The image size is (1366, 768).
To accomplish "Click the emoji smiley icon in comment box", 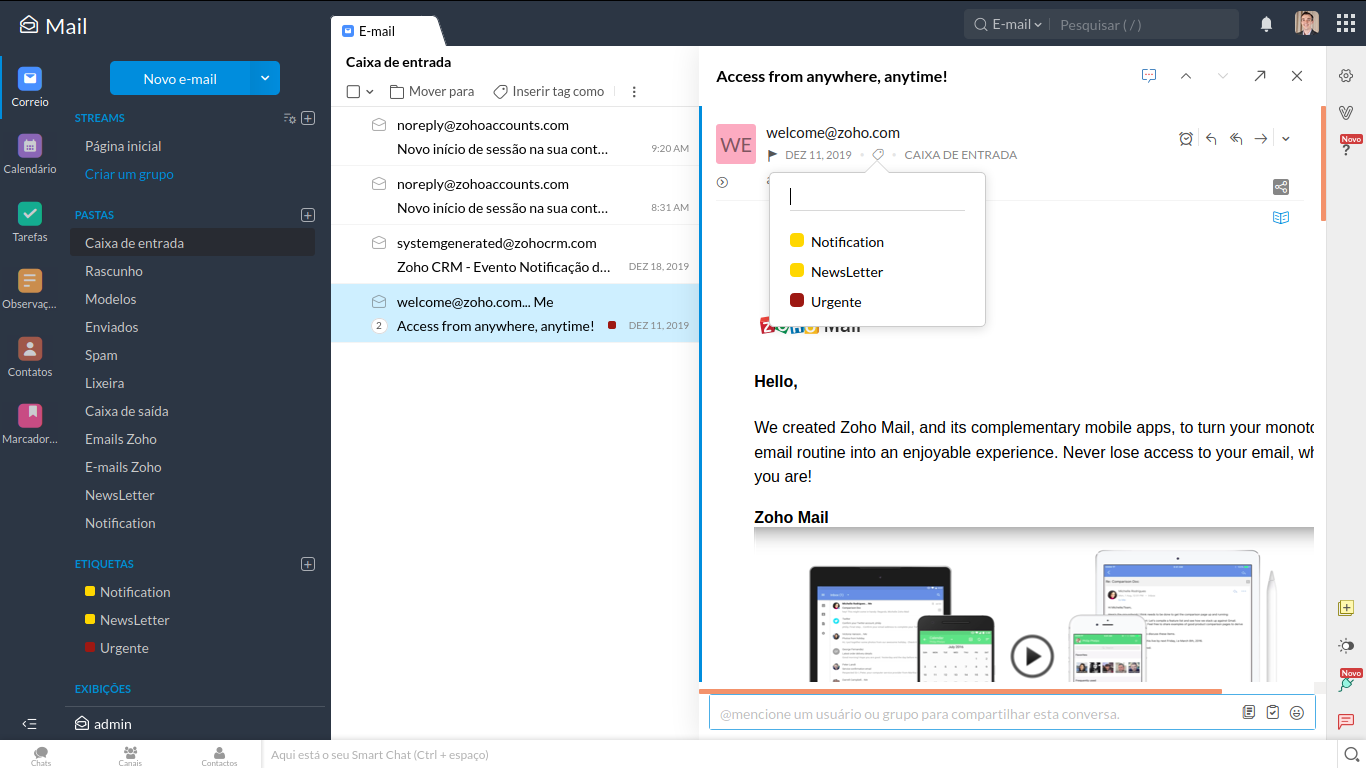I will click(x=1297, y=713).
